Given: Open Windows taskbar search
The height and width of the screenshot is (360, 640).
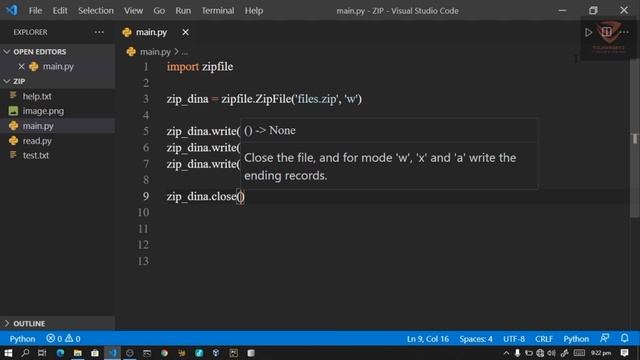Looking at the screenshot, I should tap(25, 353).
